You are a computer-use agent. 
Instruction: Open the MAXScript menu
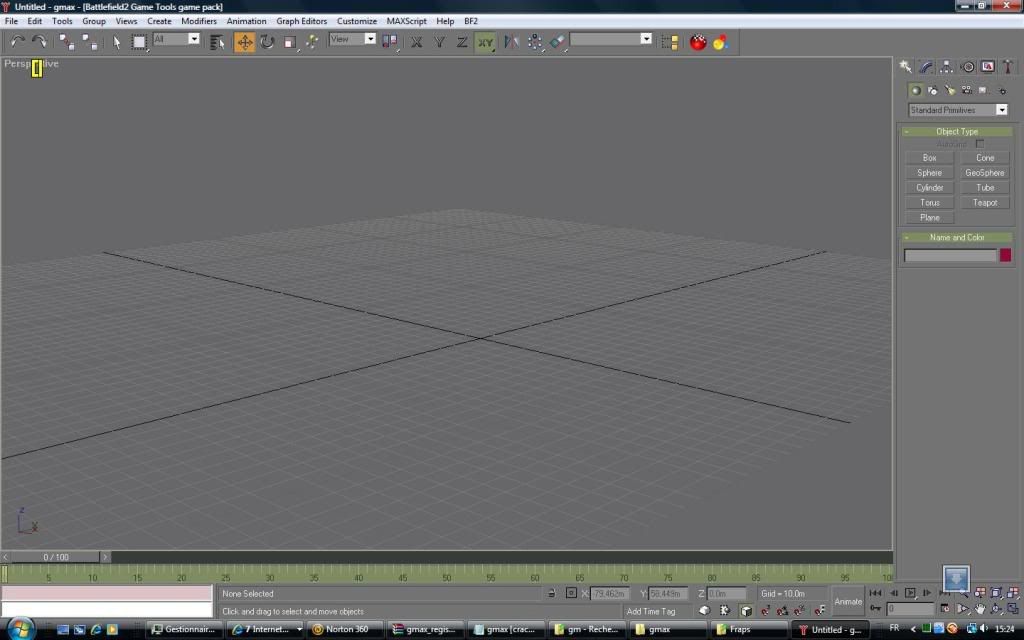pos(406,21)
